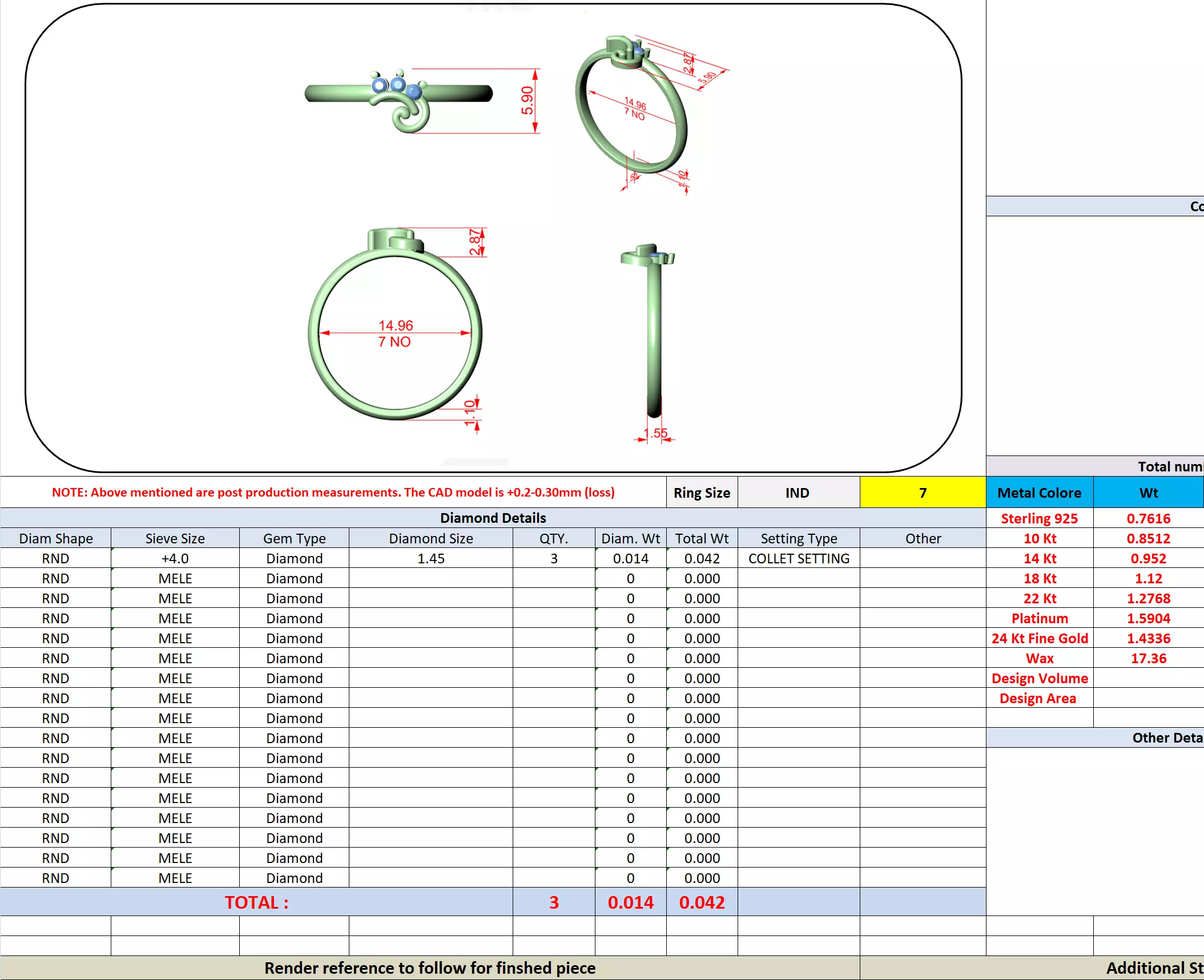Select the TOTAL label cell
The width and height of the screenshot is (1204, 980).
pos(256,902)
